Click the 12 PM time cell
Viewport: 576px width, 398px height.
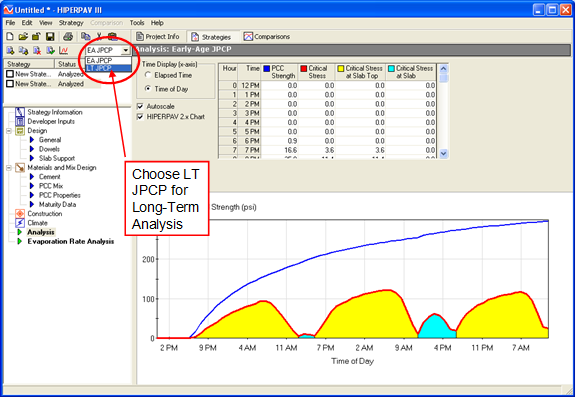click(249, 85)
